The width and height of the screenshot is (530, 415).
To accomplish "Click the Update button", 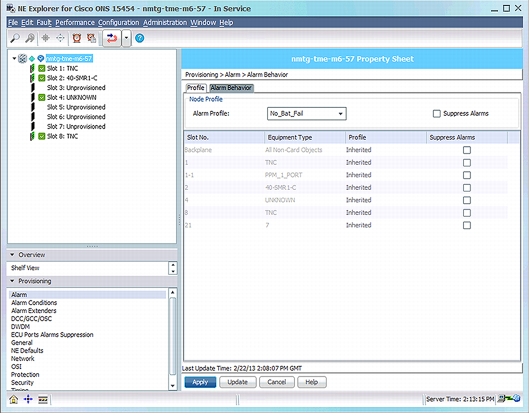I will 238,382.
